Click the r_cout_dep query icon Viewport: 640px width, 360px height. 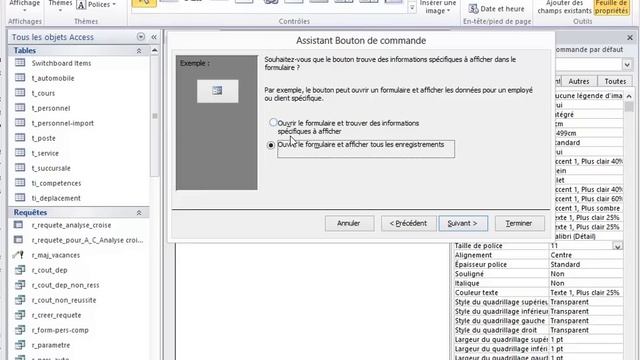pyautogui.click(x=20, y=270)
